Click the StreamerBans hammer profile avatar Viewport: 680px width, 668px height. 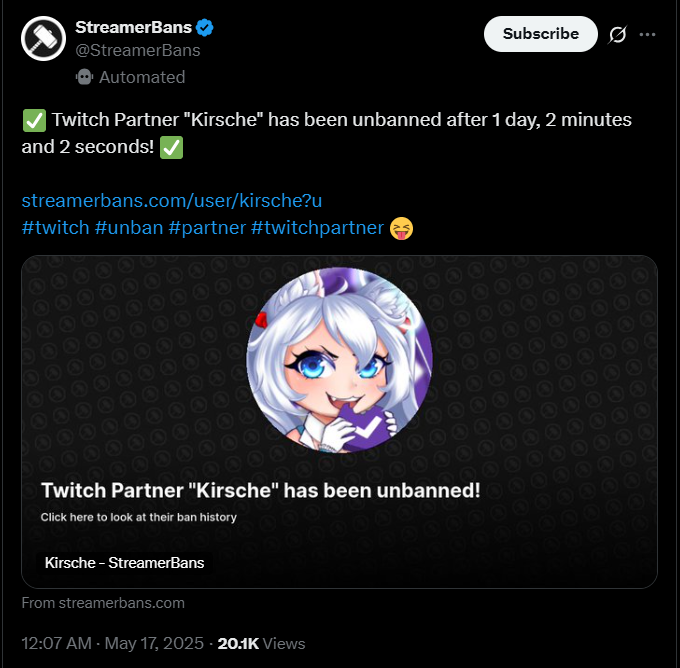point(44,38)
